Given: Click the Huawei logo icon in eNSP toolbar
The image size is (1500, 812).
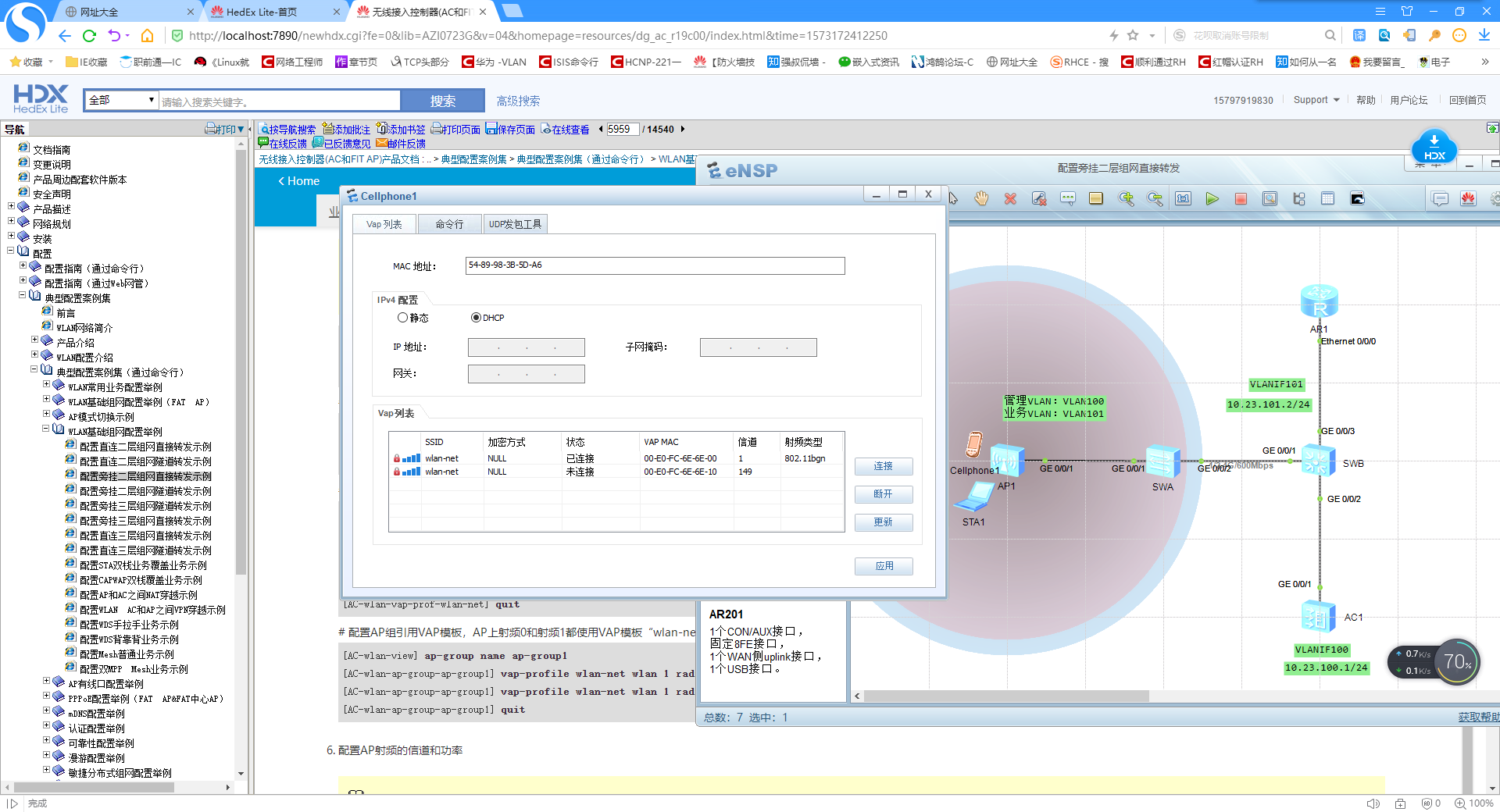Looking at the screenshot, I should [x=1469, y=199].
